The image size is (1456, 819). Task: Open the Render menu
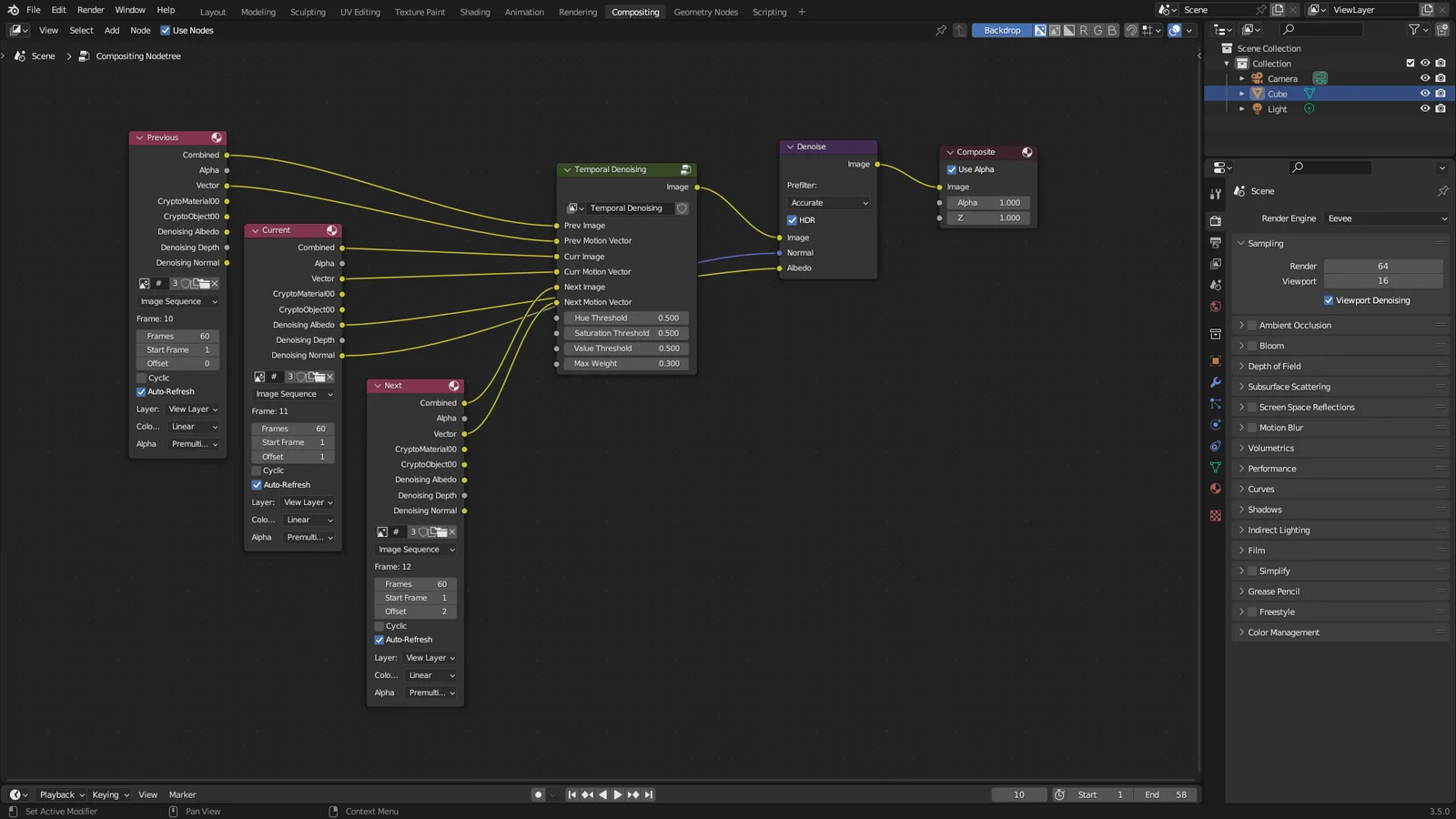click(x=90, y=10)
